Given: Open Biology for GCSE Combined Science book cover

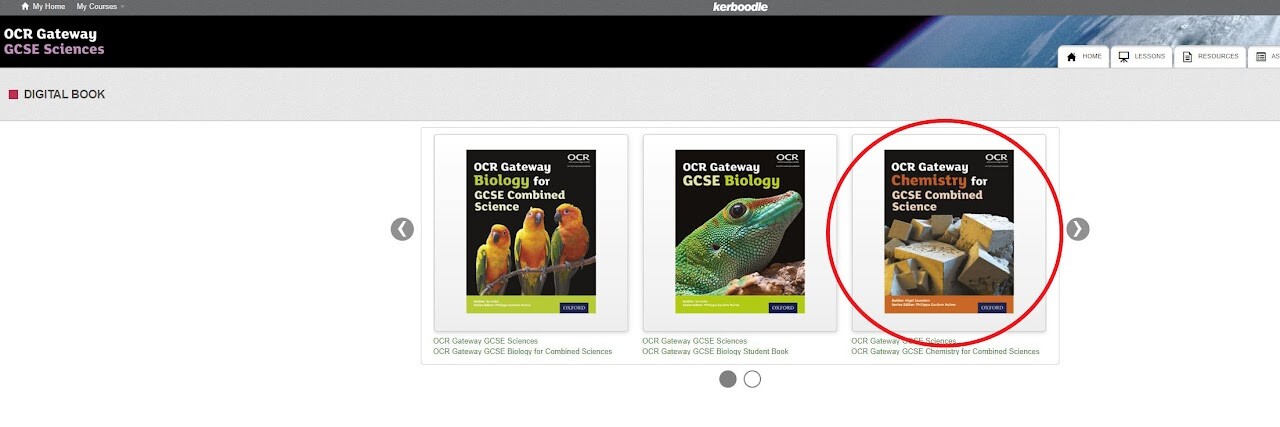Looking at the screenshot, I should point(531,232).
